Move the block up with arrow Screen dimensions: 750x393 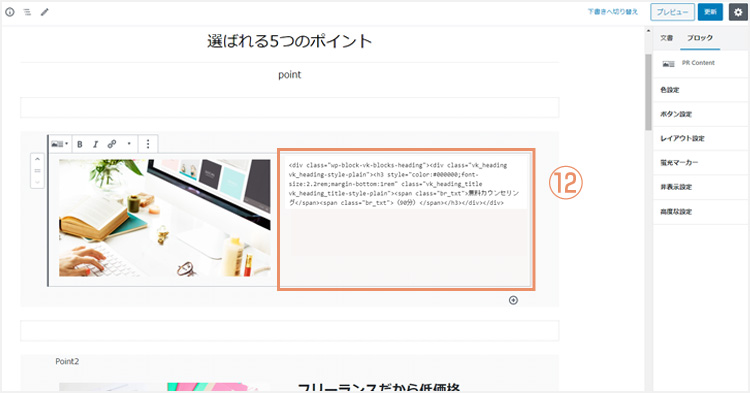37,159
